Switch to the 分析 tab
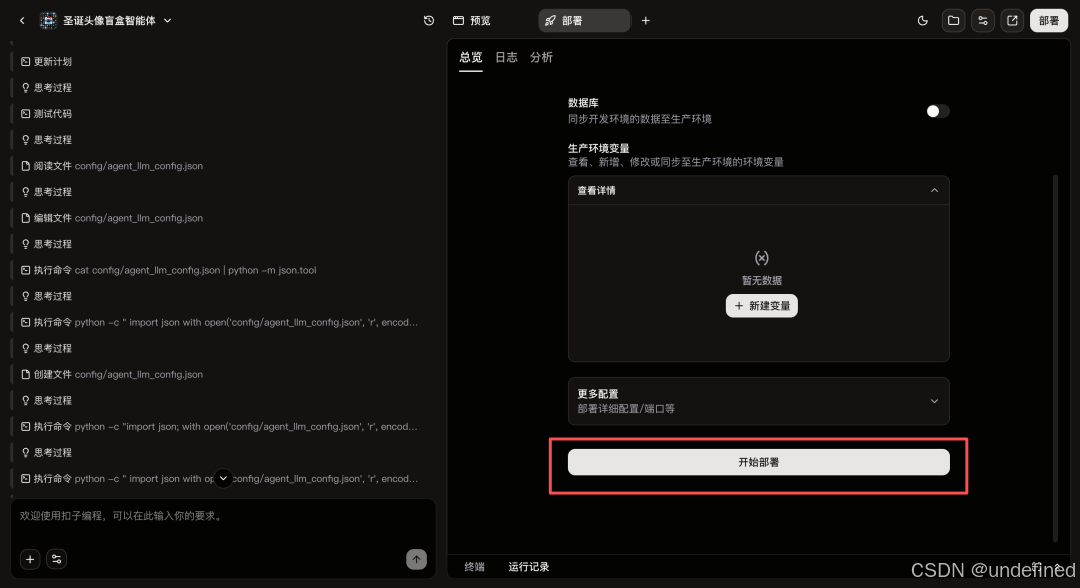This screenshot has height=588, width=1080. (541, 57)
